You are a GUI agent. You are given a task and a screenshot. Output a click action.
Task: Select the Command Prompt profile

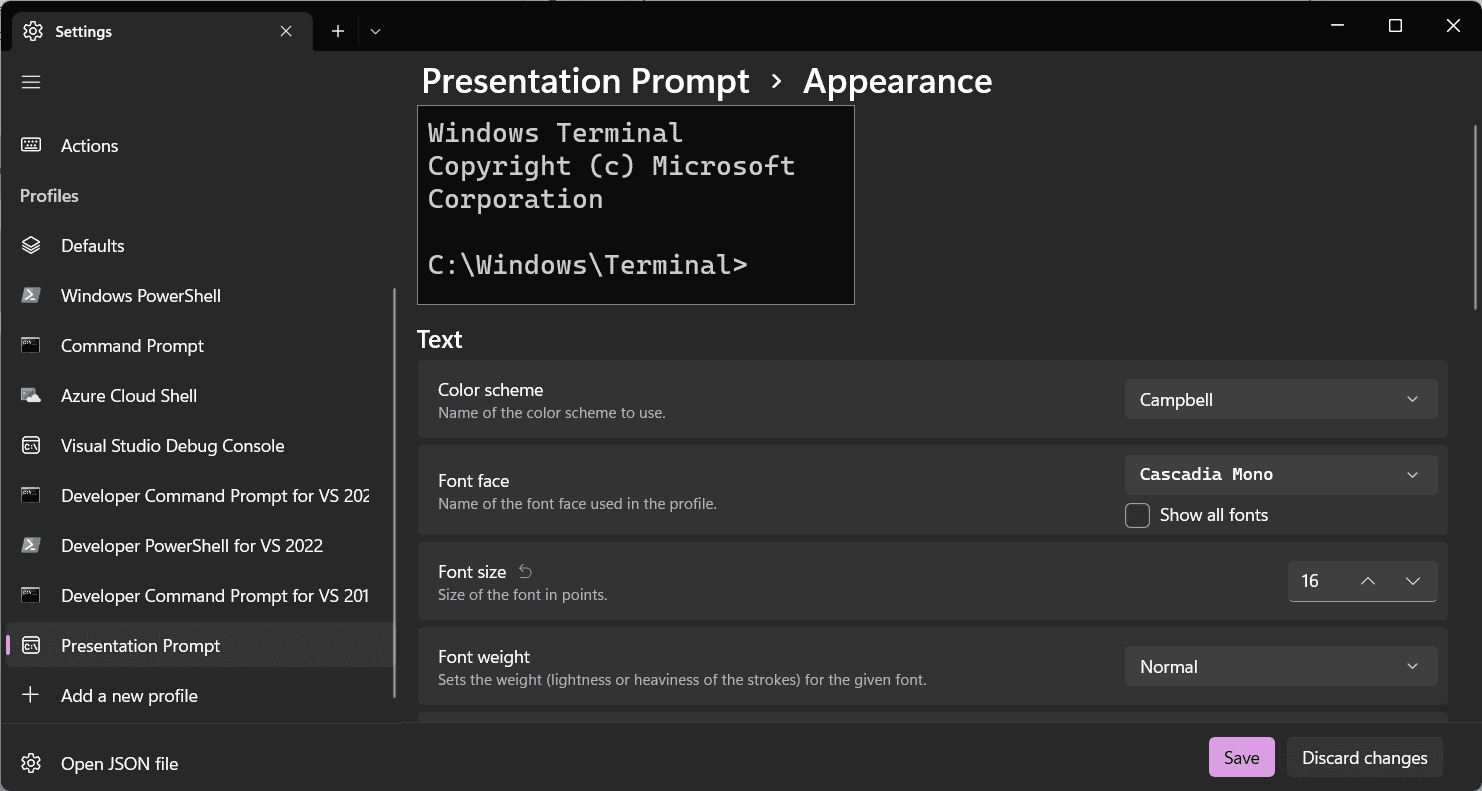tap(132, 346)
